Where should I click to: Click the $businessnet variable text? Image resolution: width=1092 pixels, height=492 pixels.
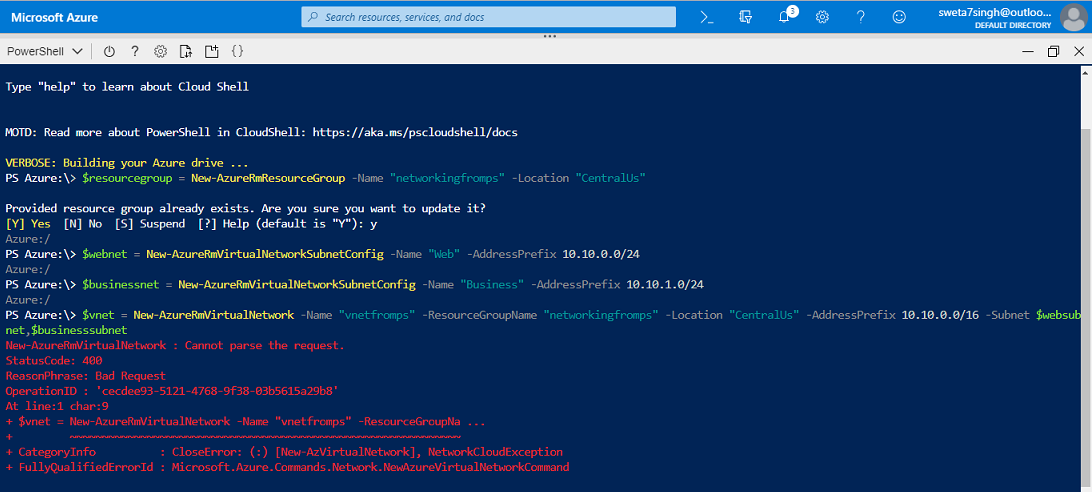(120, 284)
